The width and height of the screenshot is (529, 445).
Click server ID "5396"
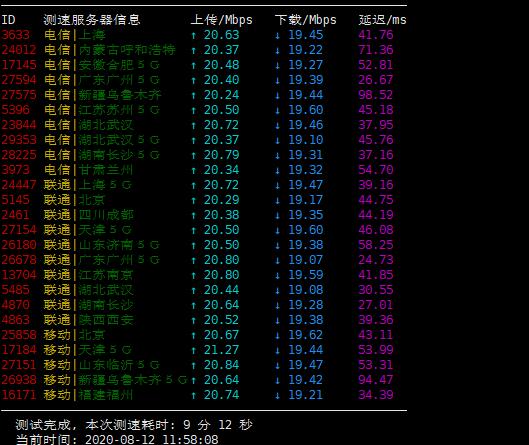click(16, 110)
